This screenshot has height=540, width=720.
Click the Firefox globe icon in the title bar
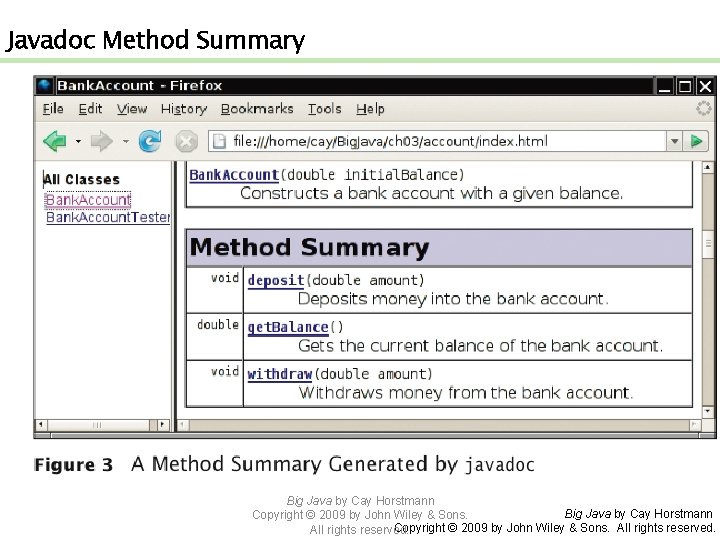pyautogui.click(x=45, y=85)
